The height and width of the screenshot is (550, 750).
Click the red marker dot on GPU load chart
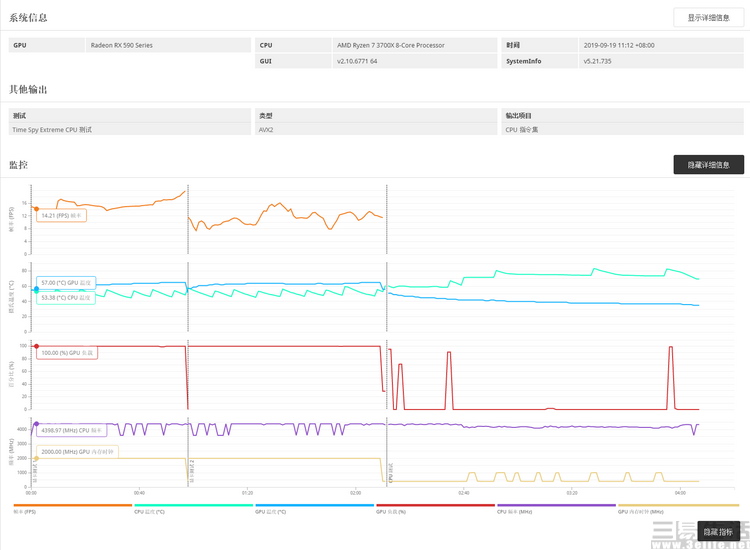point(36,346)
